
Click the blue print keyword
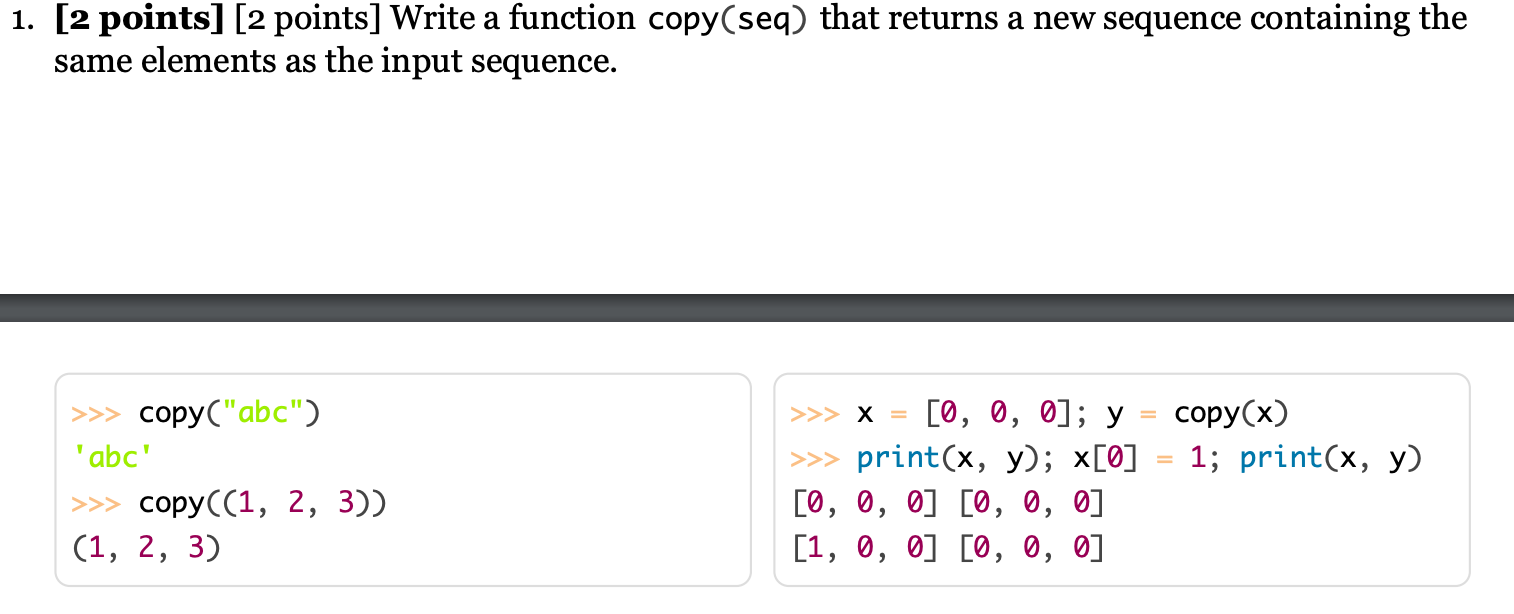pos(899,458)
